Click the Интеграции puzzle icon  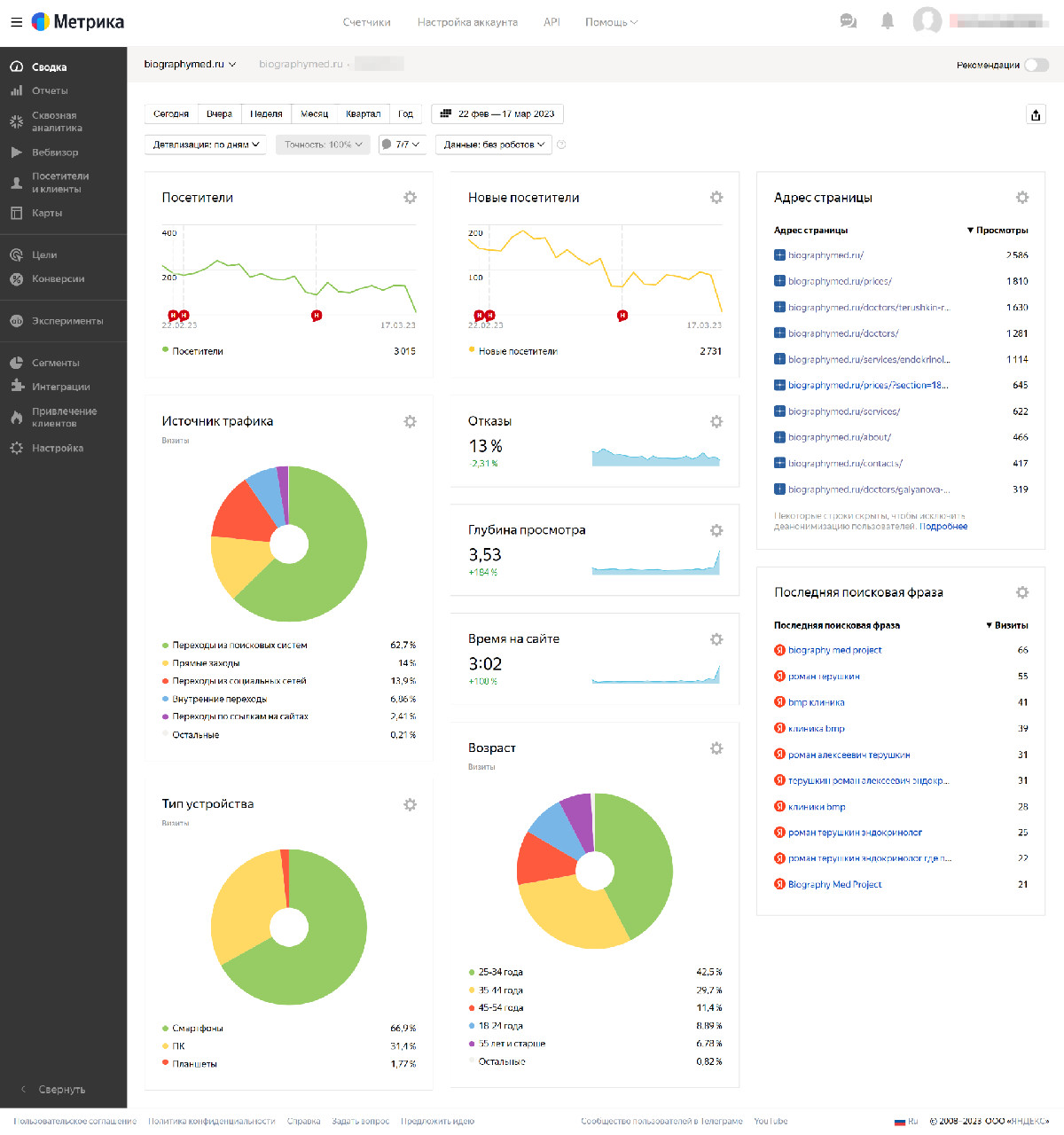click(16, 387)
